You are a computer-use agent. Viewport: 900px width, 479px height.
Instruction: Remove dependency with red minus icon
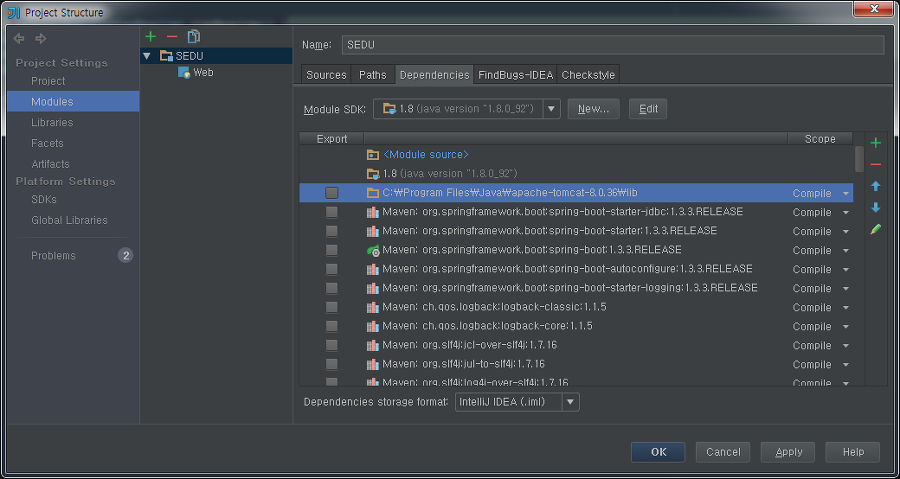click(x=875, y=165)
